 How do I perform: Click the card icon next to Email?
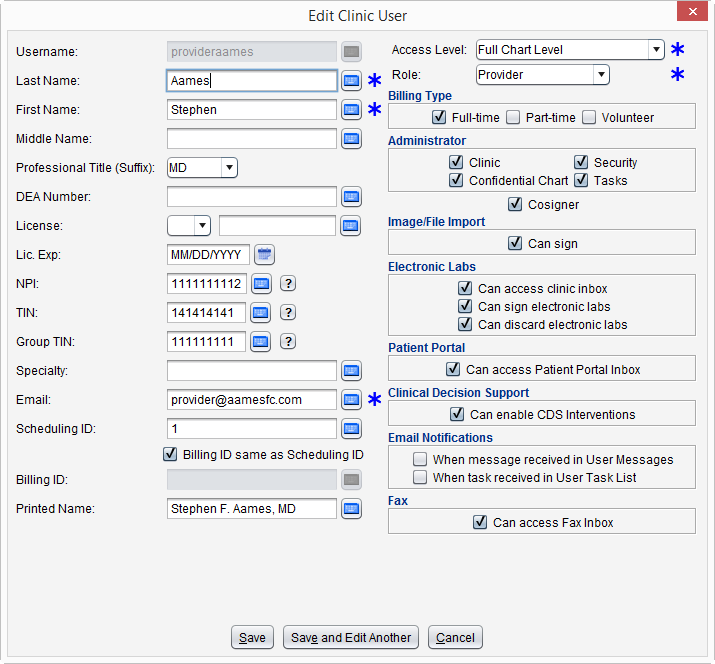[351, 400]
